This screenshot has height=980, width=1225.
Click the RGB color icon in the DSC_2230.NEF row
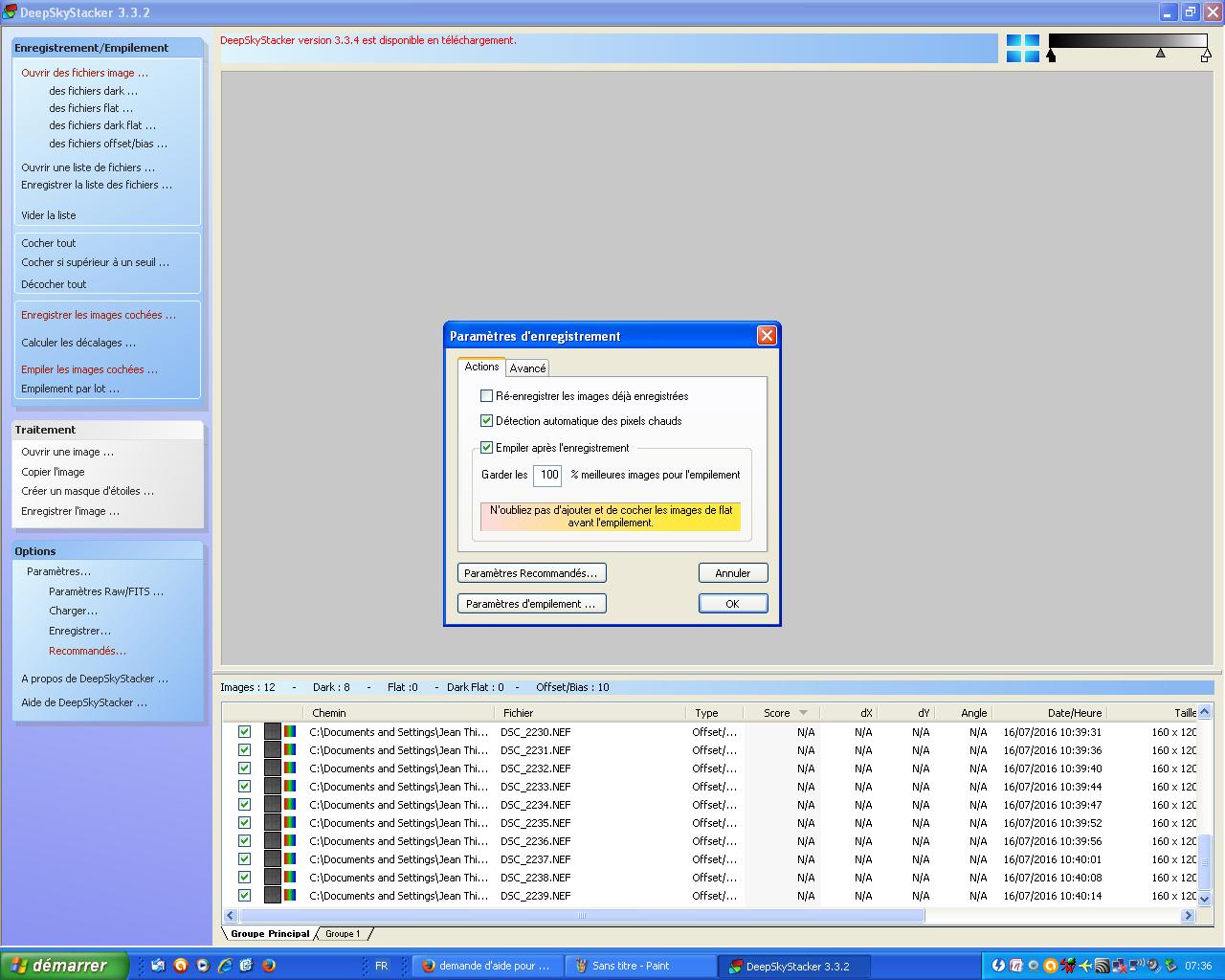290,732
